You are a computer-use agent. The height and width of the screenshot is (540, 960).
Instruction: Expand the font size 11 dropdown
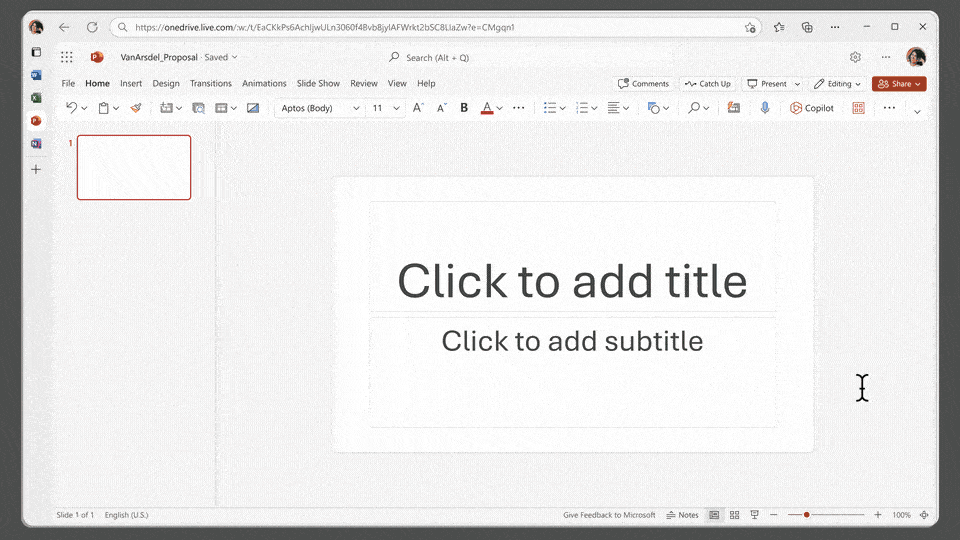tap(396, 108)
